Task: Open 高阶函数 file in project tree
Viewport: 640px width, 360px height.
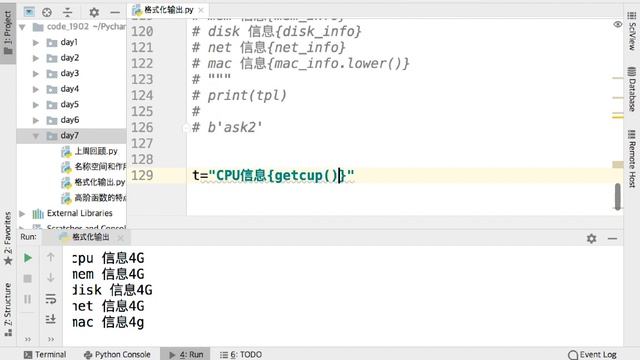Action: 100,198
